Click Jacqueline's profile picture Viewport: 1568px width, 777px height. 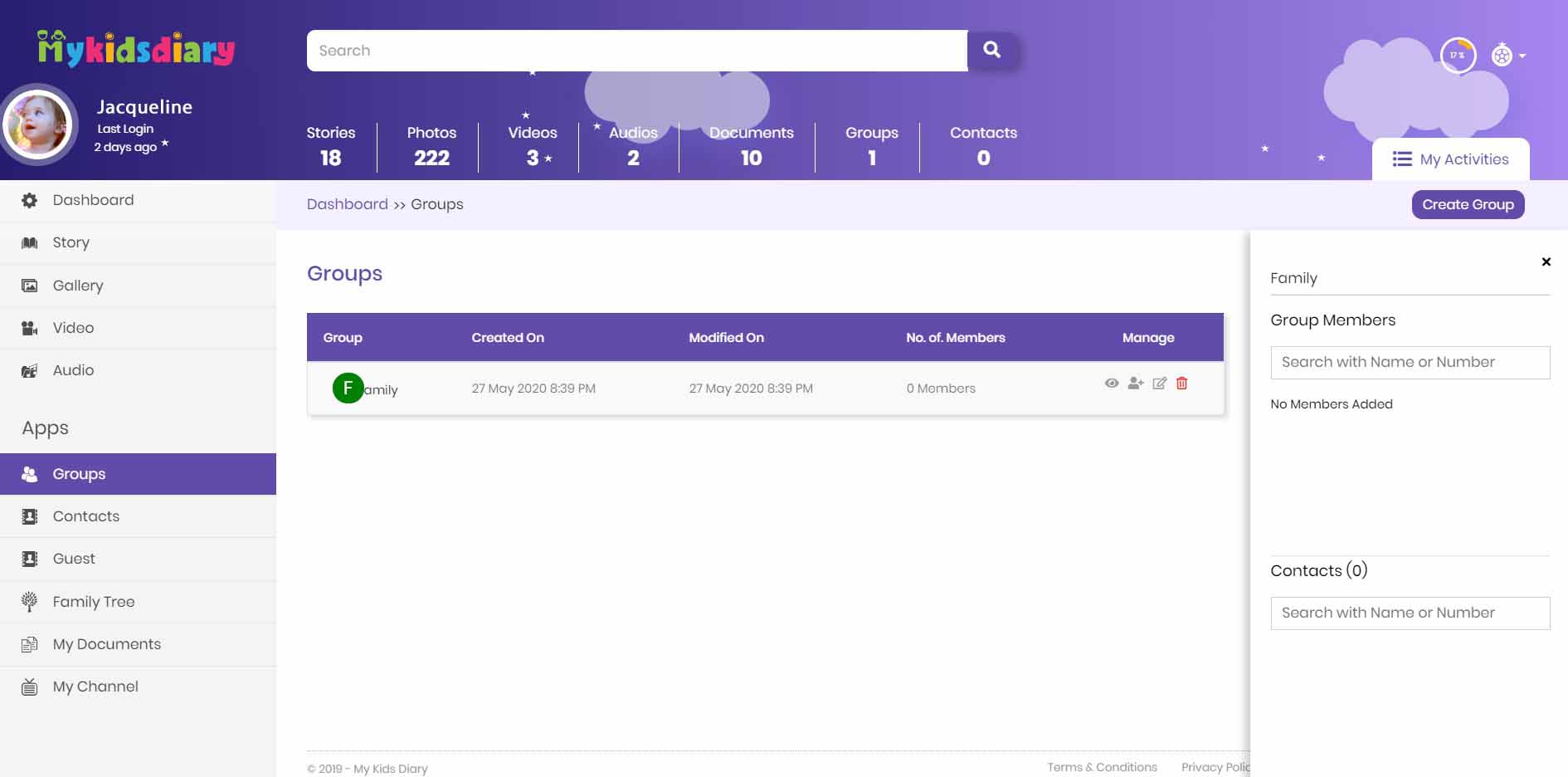37,125
